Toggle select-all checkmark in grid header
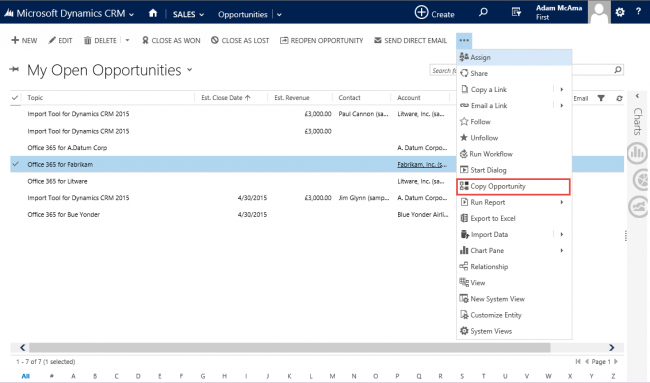Image resolution: width=650 pixels, height=383 pixels. click(x=15, y=98)
